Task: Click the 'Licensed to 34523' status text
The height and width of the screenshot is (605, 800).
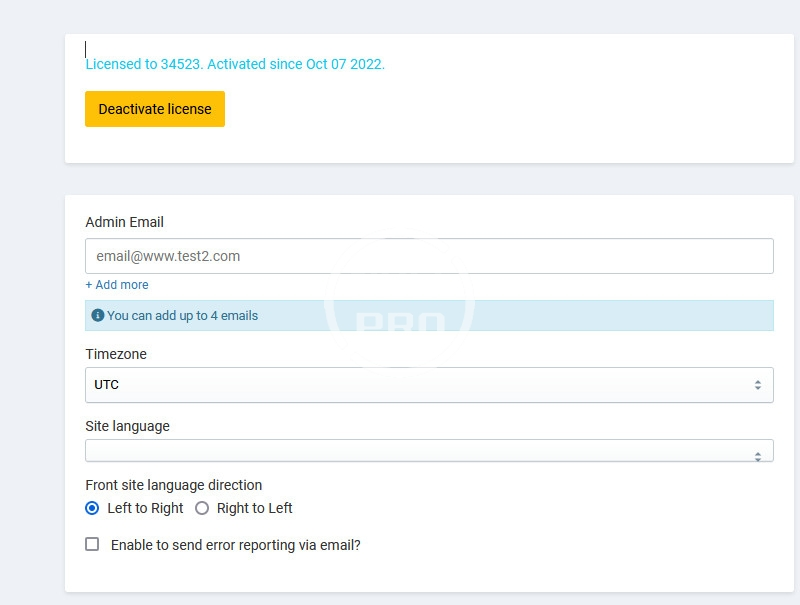Action: (235, 64)
